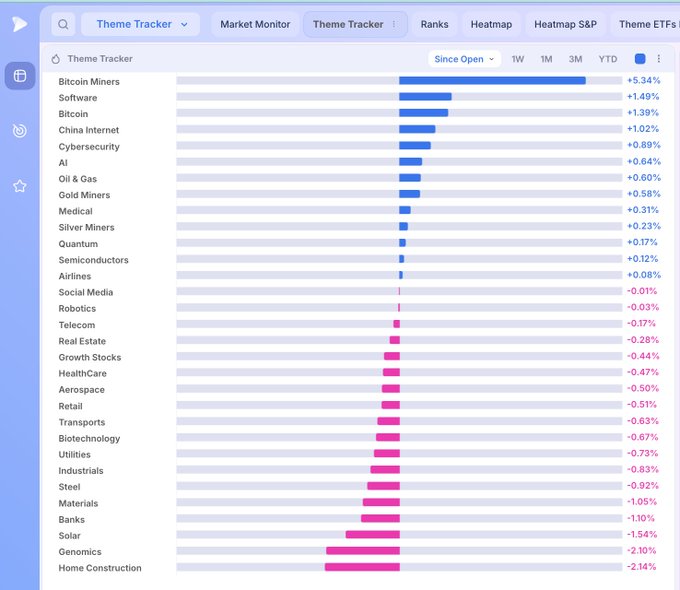Image resolution: width=680 pixels, height=590 pixels.
Task: Select the YTD timeframe
Action: (x=608, y=59)
